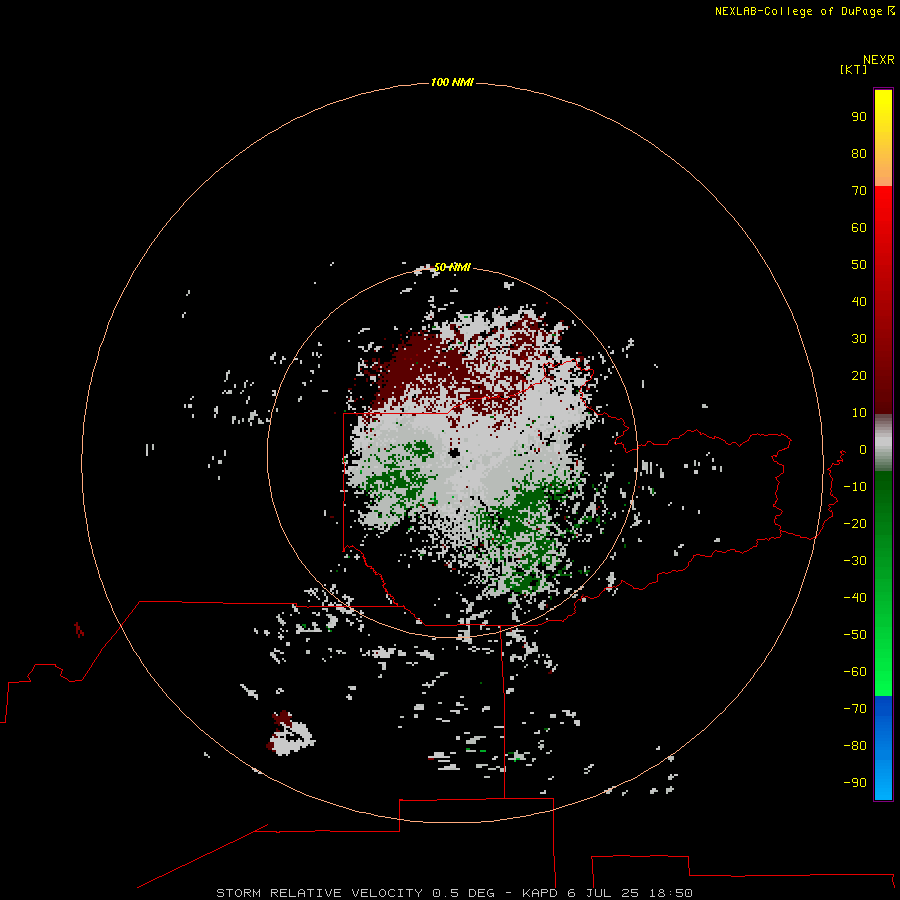Click the -60 value on the velocity scale
900x900 pixels.
point(855,672)
